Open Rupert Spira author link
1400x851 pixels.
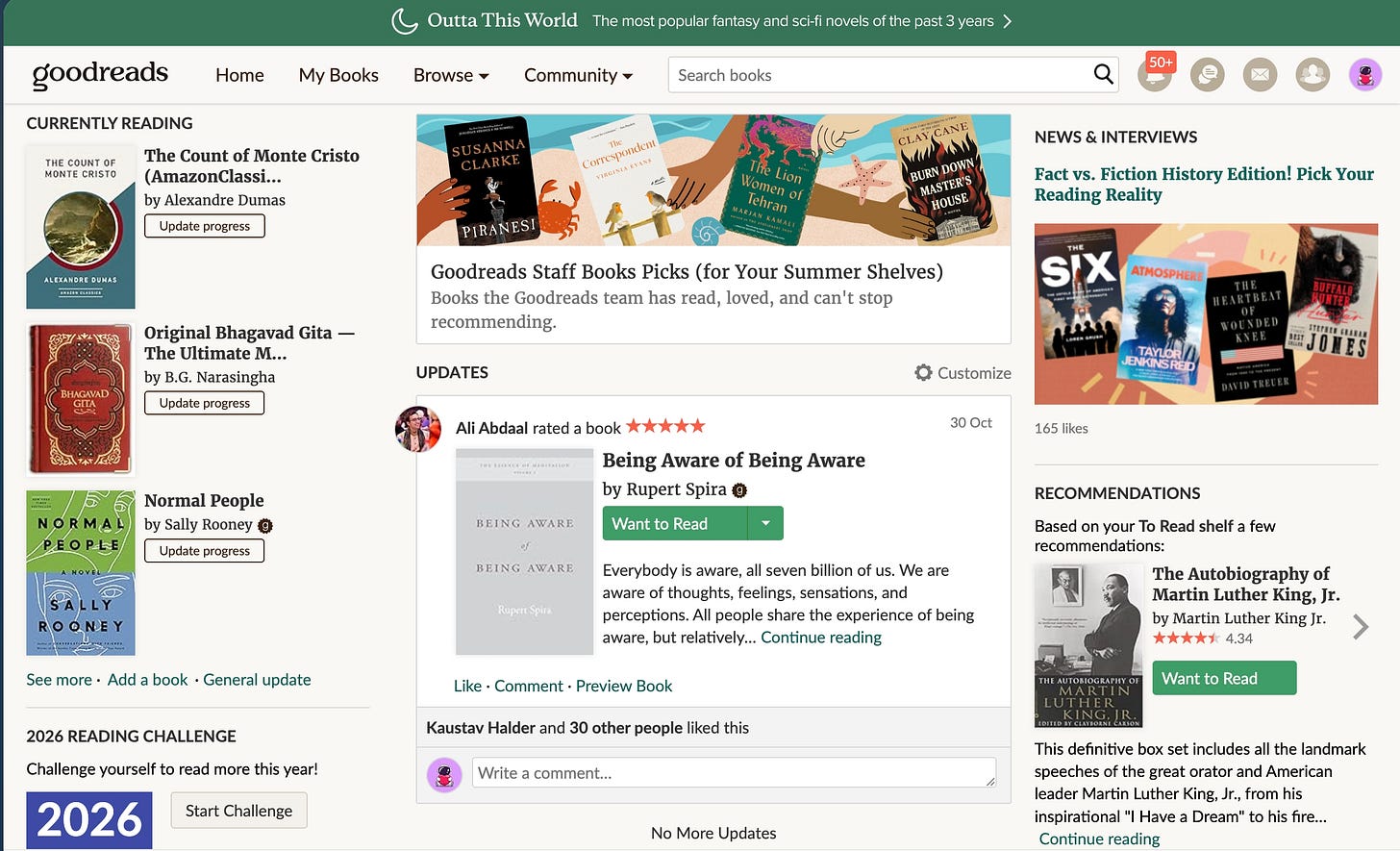pos(677,488)
